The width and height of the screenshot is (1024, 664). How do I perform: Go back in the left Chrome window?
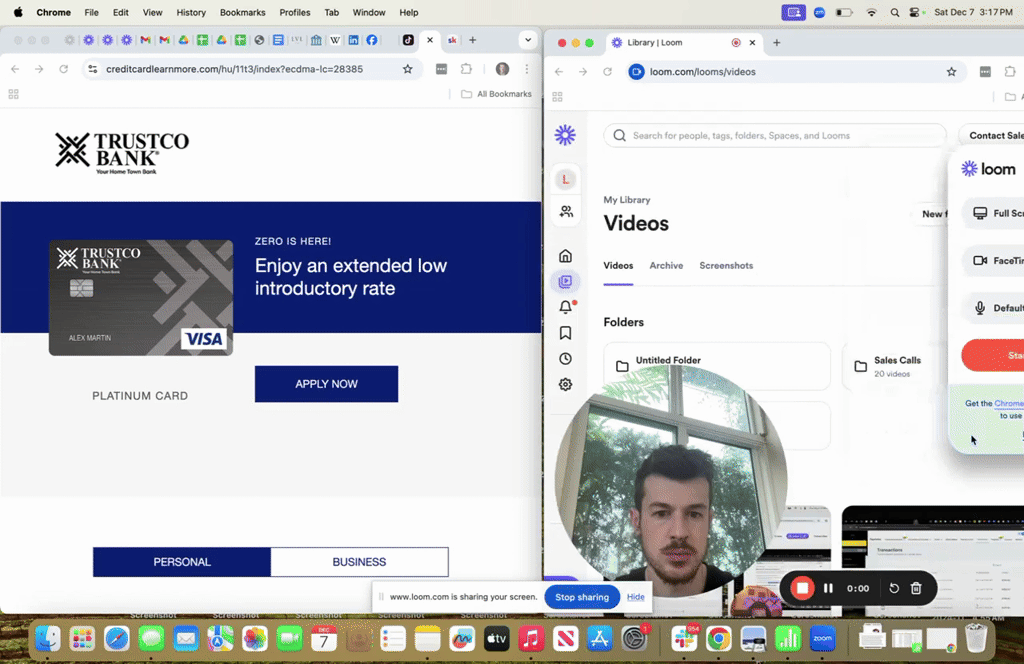[15, 69]
